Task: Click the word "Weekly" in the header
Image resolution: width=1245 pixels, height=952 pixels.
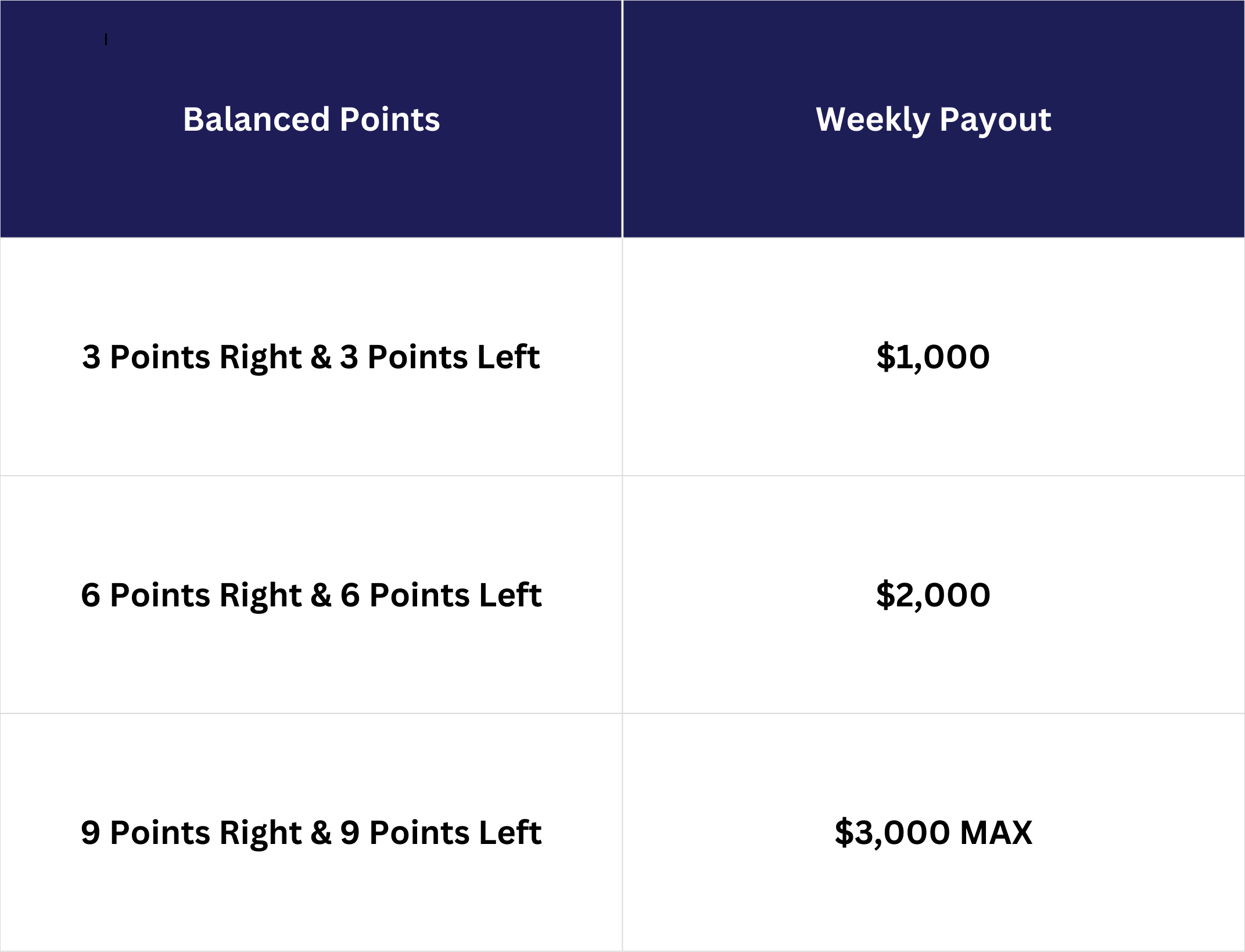Action: pos(873,120)
